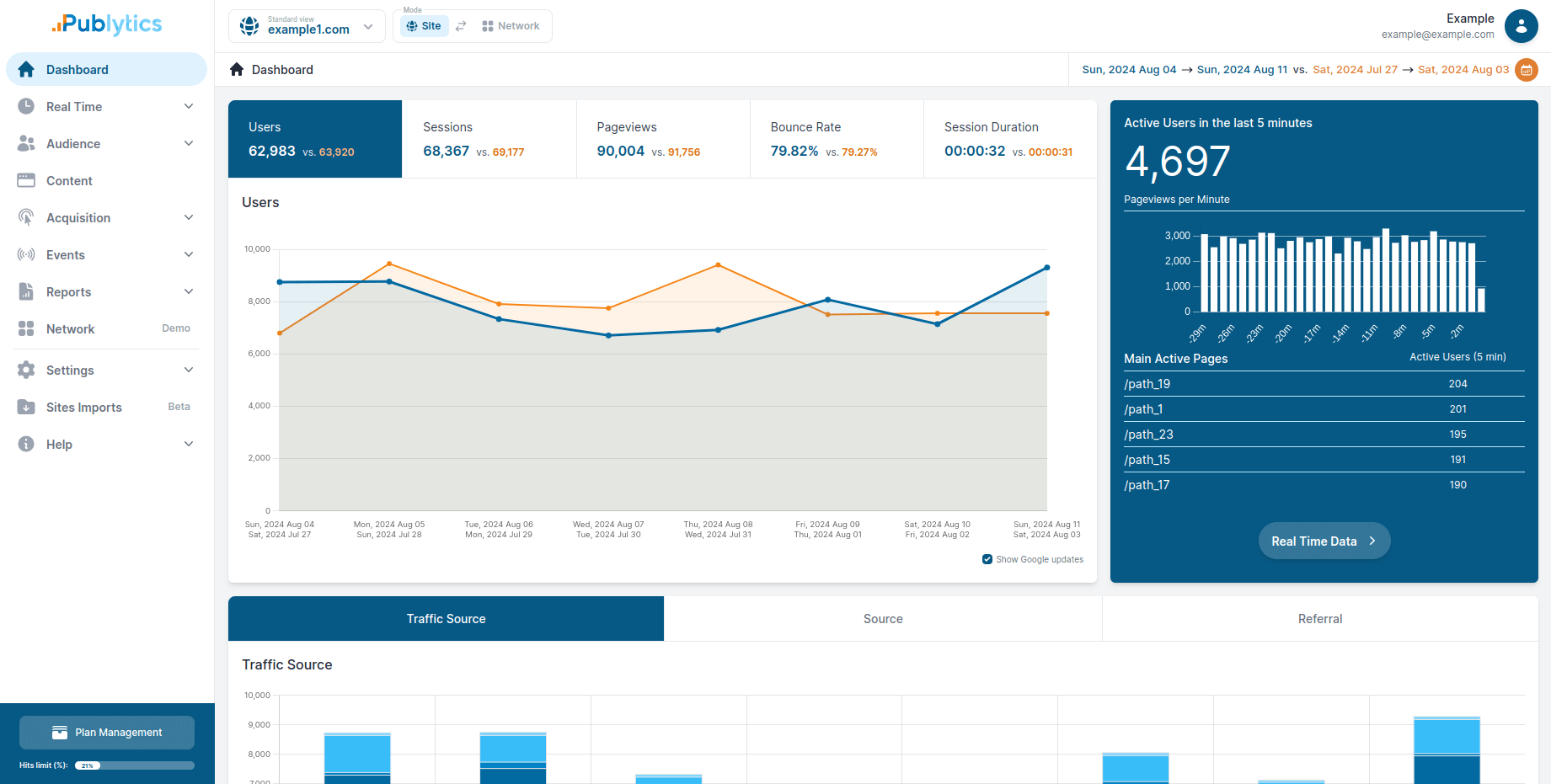Image resolution: width=1551 pixels, height=784 pixels.
Task: Open Real Time Data button
Action: 1324,541
